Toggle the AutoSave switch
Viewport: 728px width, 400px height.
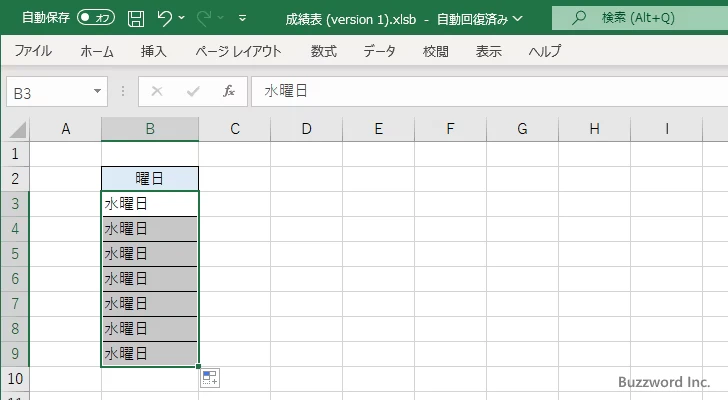(x=96, y=18)
